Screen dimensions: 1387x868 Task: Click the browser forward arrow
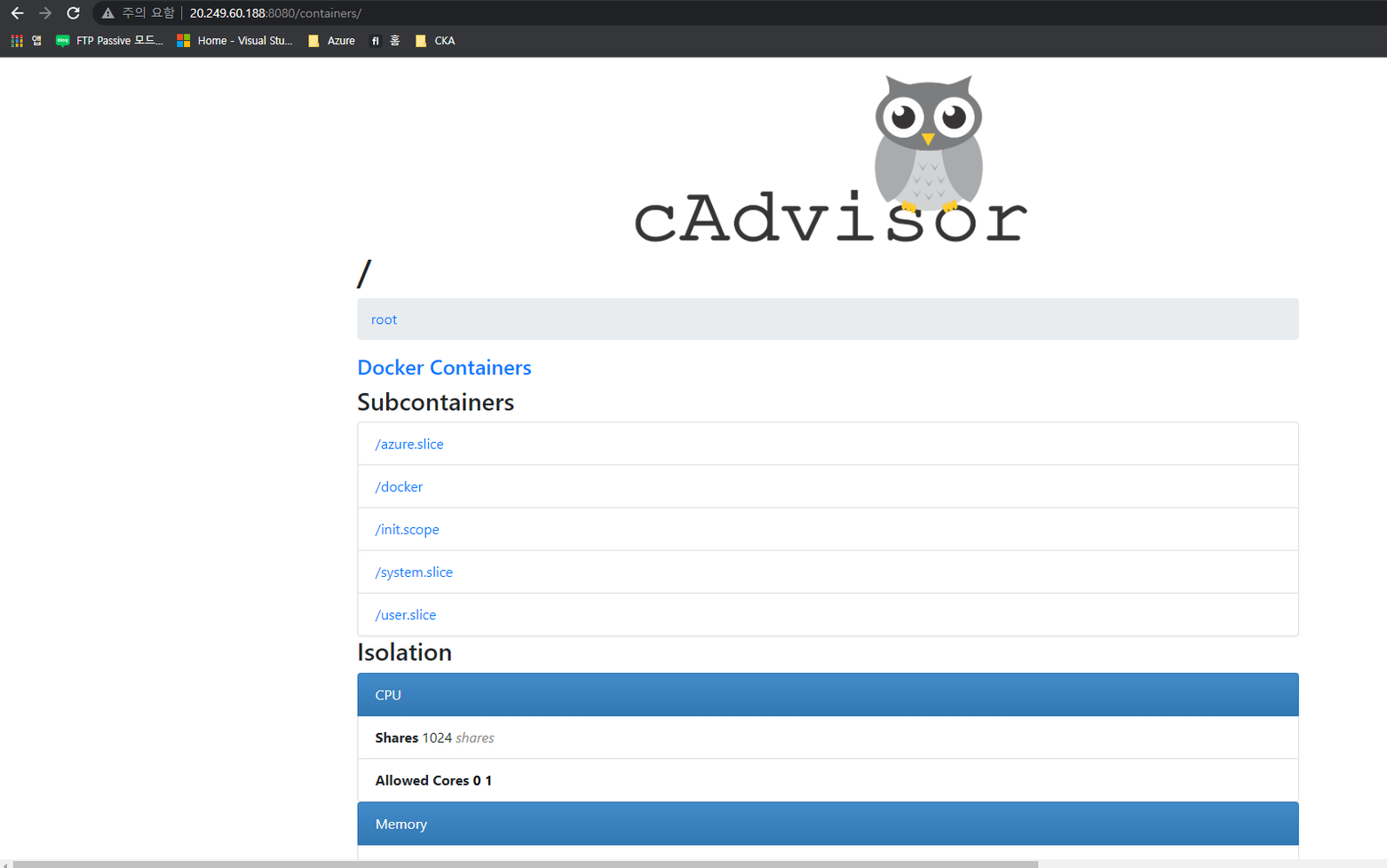(x=45, y=13)
